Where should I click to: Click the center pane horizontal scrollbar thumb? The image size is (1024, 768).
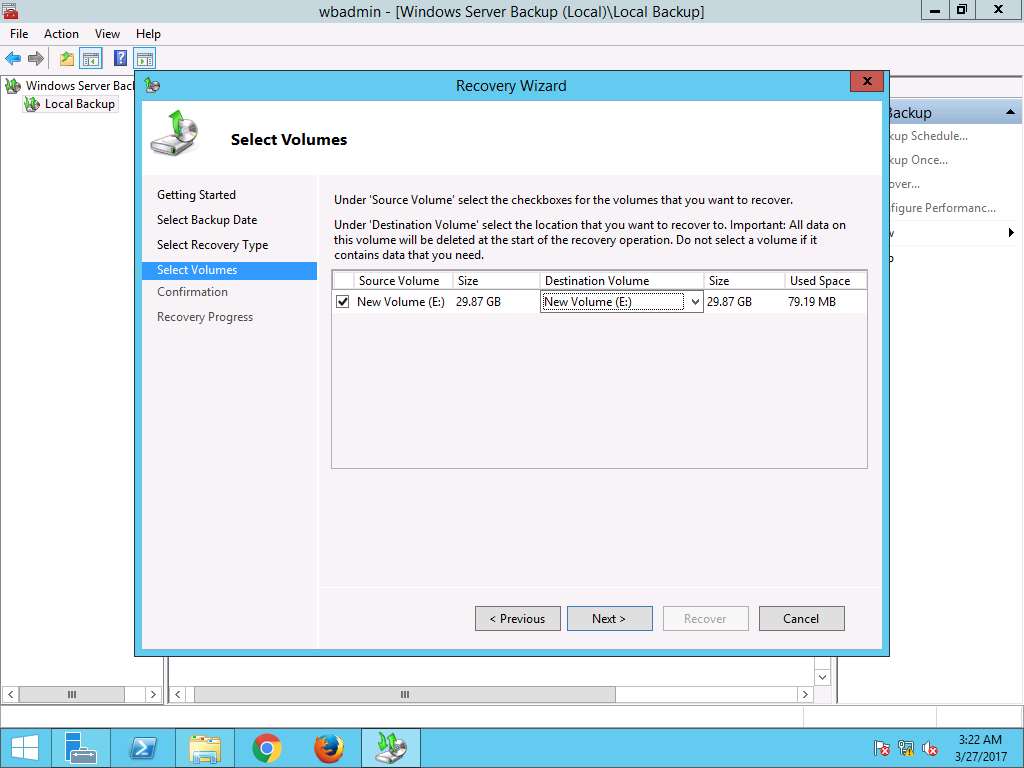coord(405,694)
